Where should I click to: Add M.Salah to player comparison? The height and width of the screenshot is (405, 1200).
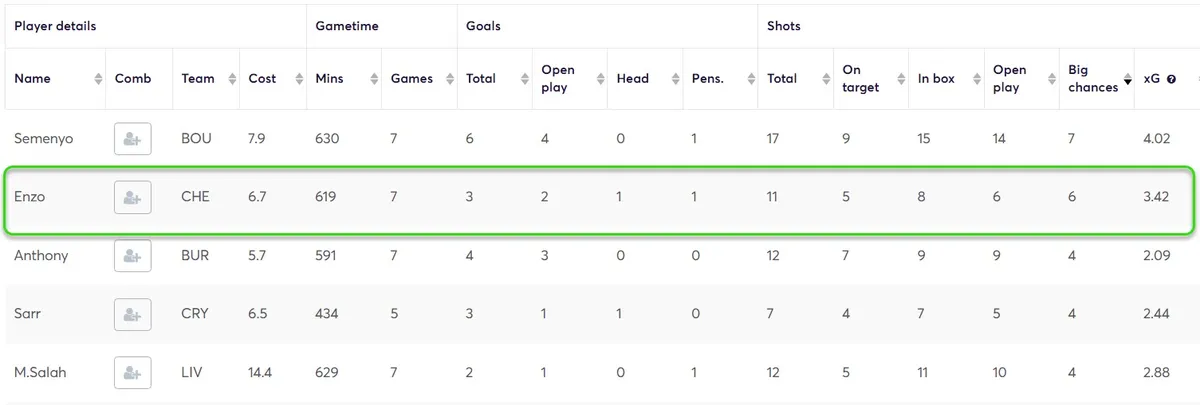[x=132, y=373]
